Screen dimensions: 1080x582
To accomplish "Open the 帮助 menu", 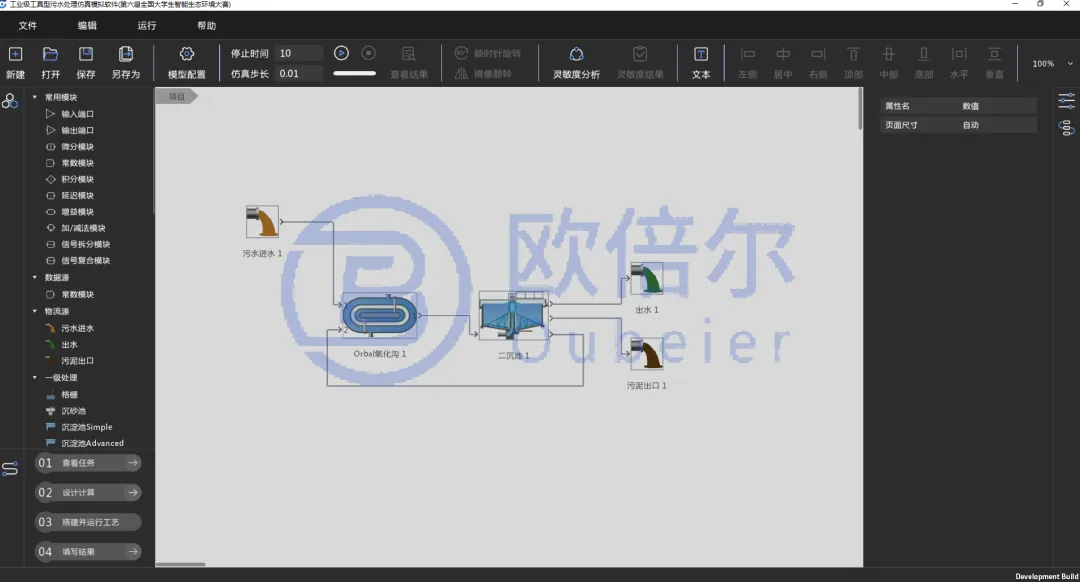I will click(207, 25).
